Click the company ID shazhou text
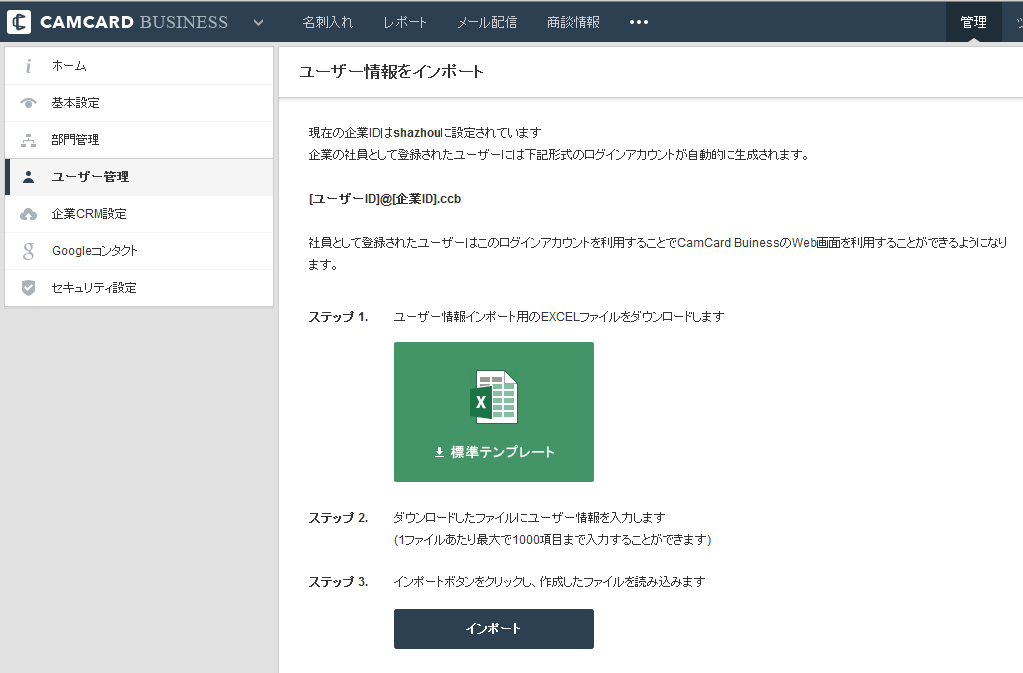This screenshot has width=1023, height=673. [418, 133]
